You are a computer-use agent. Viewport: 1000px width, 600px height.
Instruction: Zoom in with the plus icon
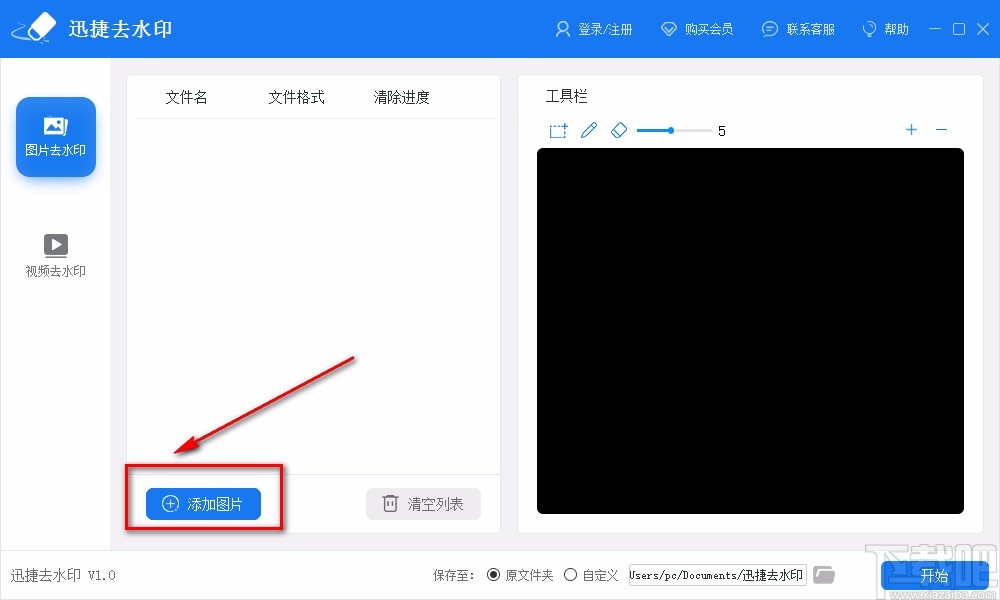pyautogui.click(x=911, y=129)
